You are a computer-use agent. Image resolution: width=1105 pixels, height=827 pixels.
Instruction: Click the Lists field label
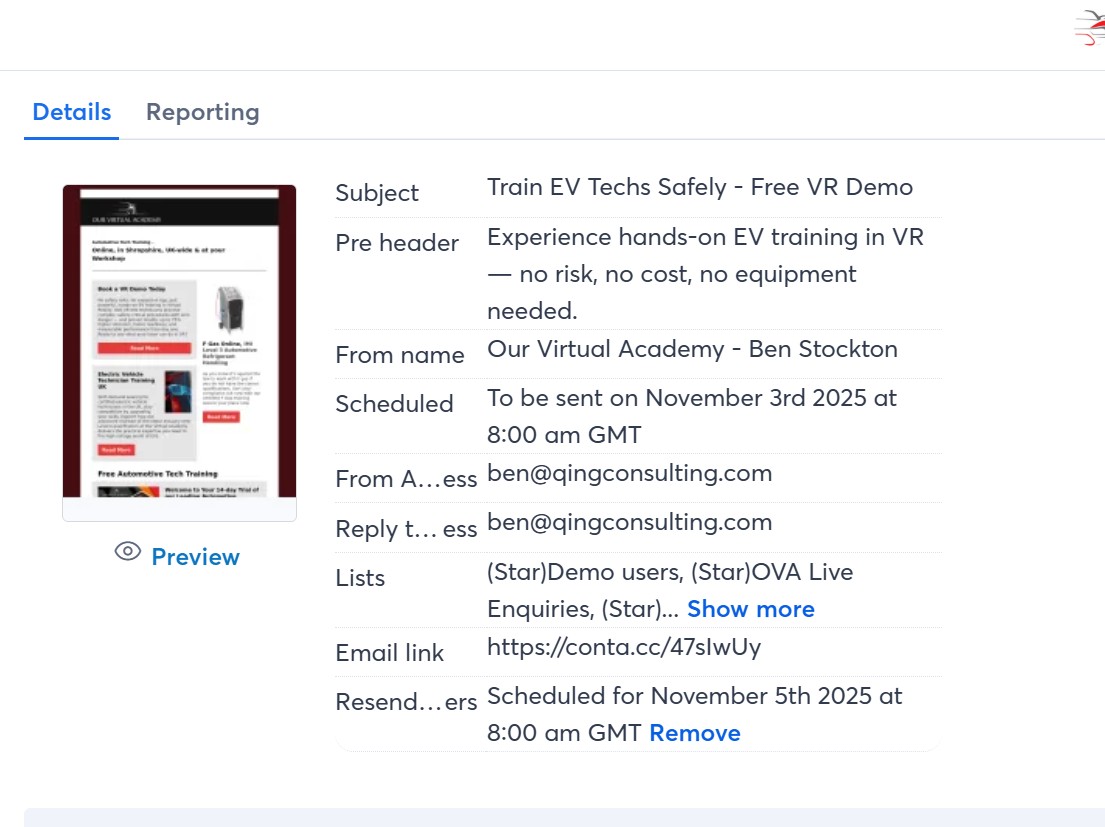[360, 578]
